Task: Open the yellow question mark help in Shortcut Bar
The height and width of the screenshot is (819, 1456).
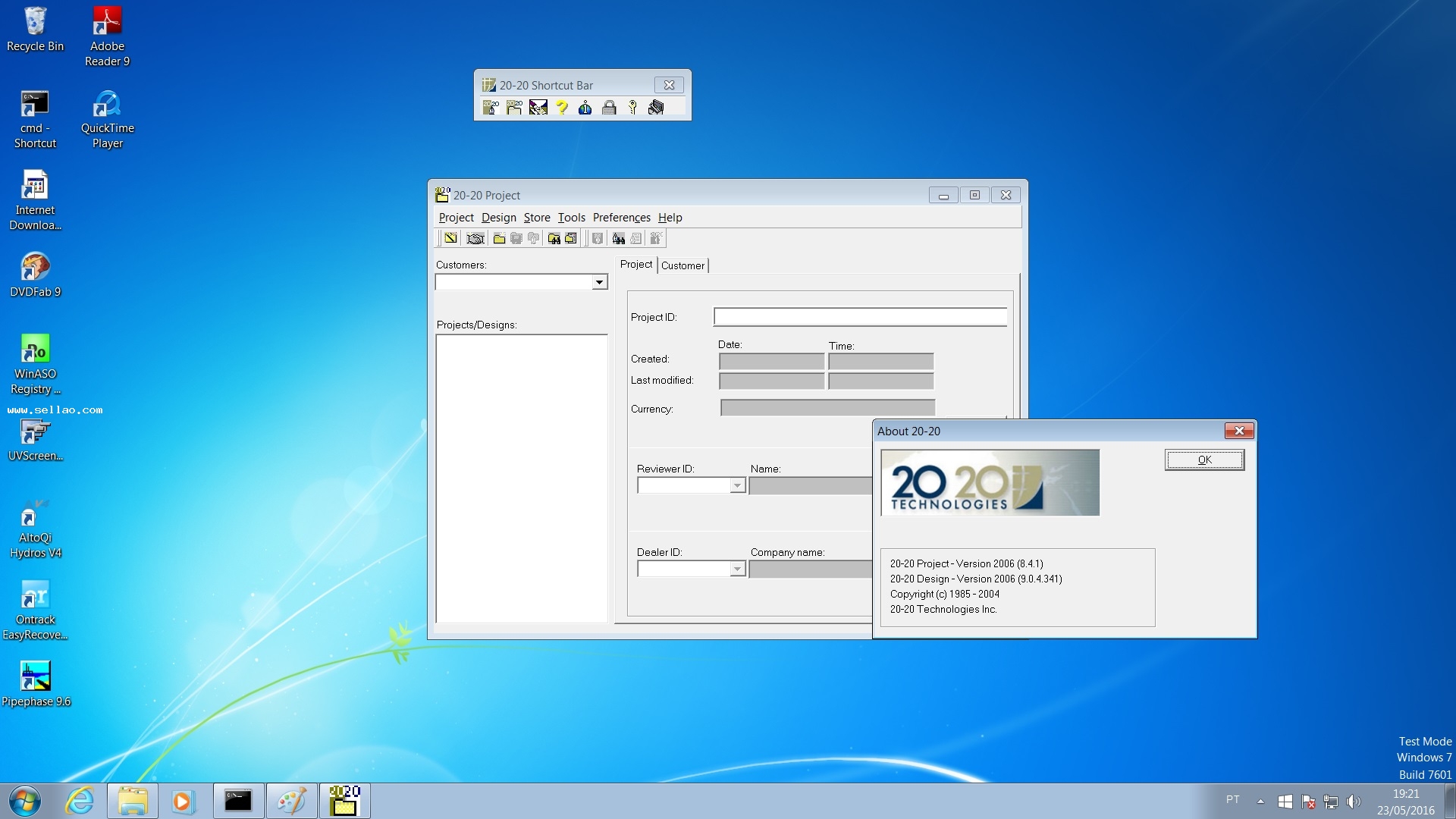Action: click(x=562, y=108)
